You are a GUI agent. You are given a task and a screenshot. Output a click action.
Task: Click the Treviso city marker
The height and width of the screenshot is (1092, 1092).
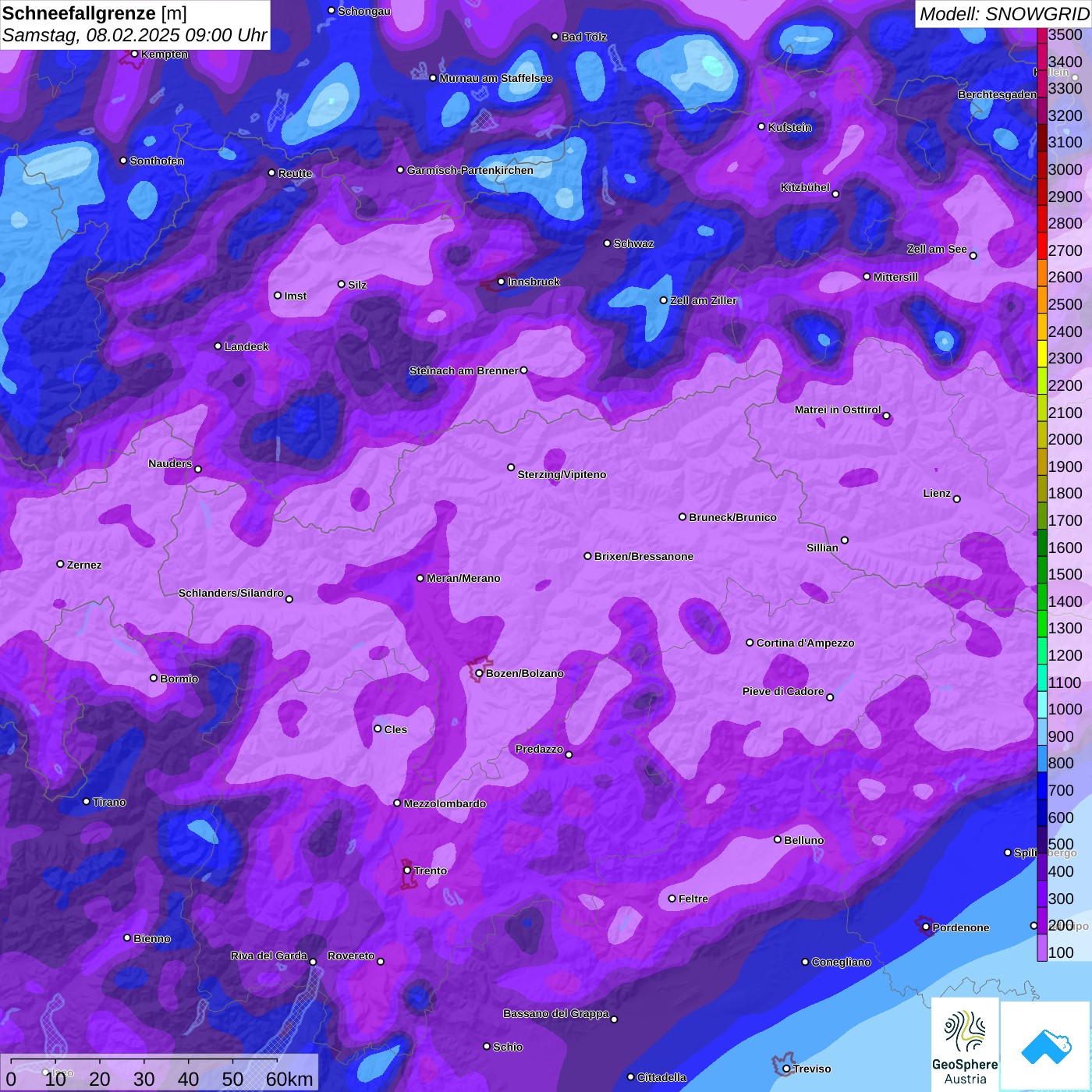786,1069
